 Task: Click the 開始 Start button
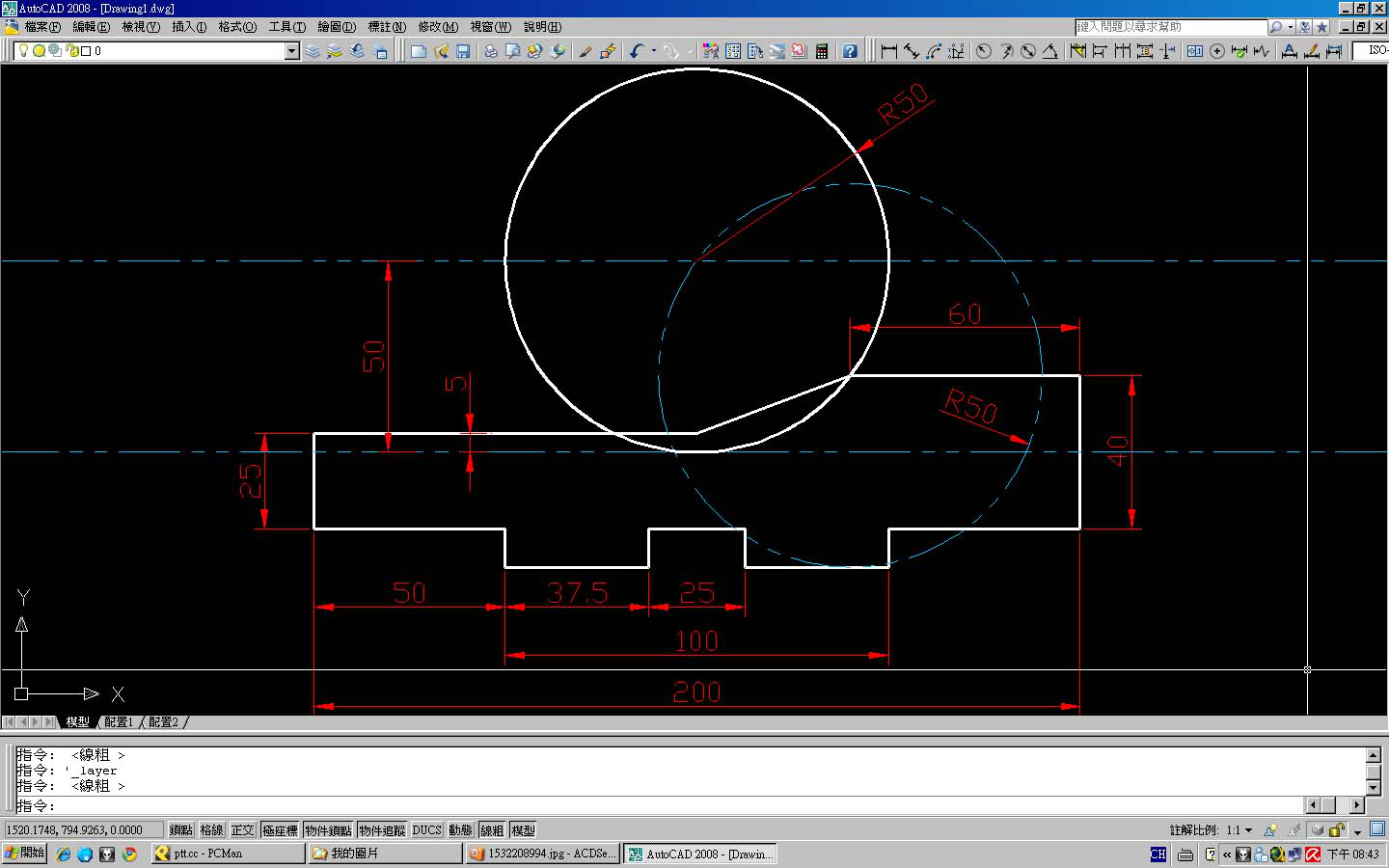point(25,854)
